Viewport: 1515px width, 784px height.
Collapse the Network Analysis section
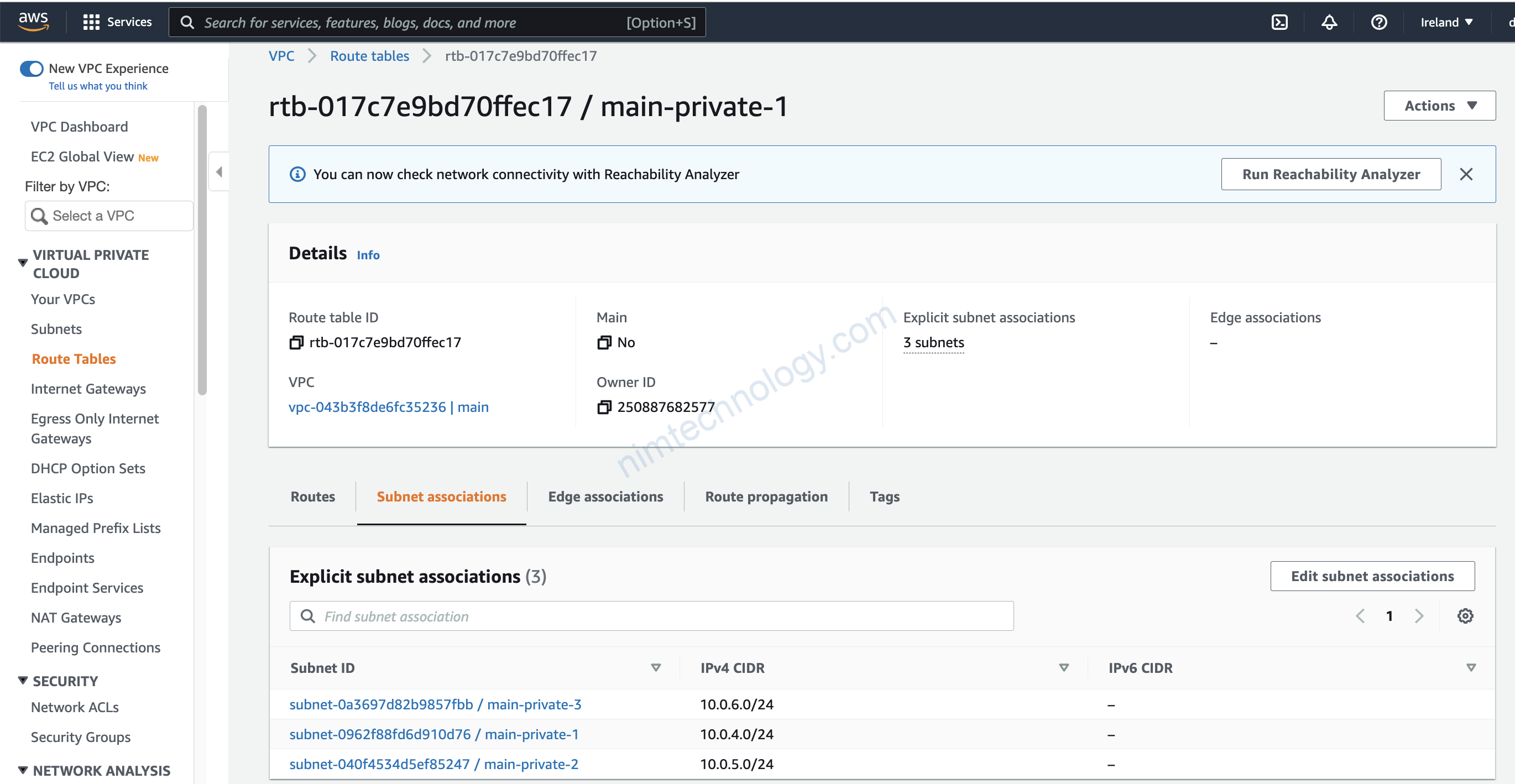[23, 770]
